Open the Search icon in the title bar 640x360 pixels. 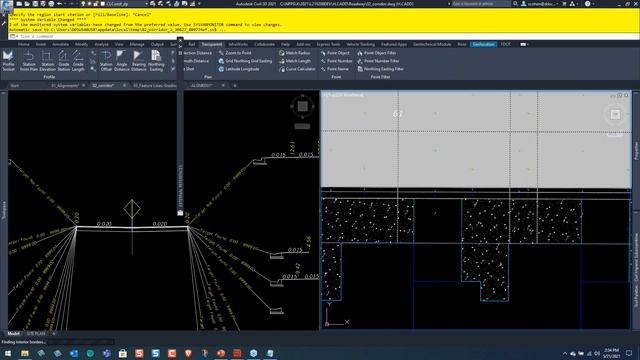516,4
